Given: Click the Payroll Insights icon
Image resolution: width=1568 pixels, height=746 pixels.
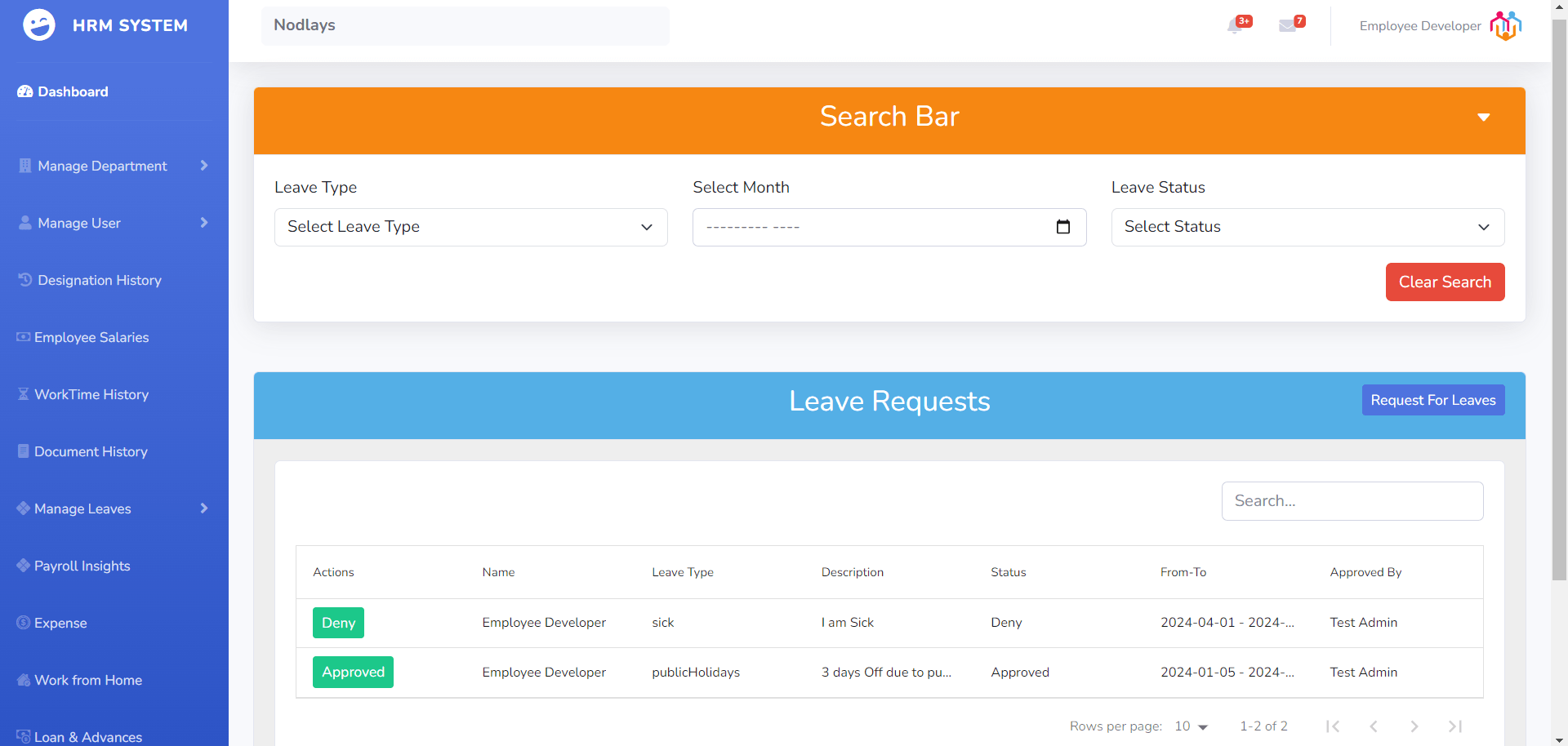Looking at the screenshot, I should (24, 566).
